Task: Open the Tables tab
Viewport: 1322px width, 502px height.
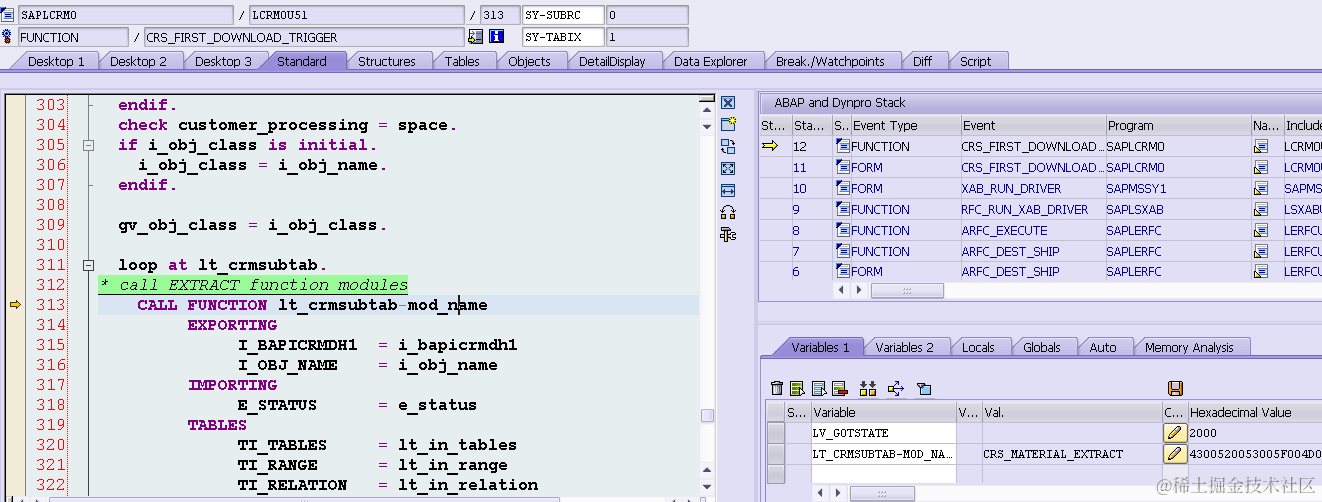Action: tap(462, 61)
